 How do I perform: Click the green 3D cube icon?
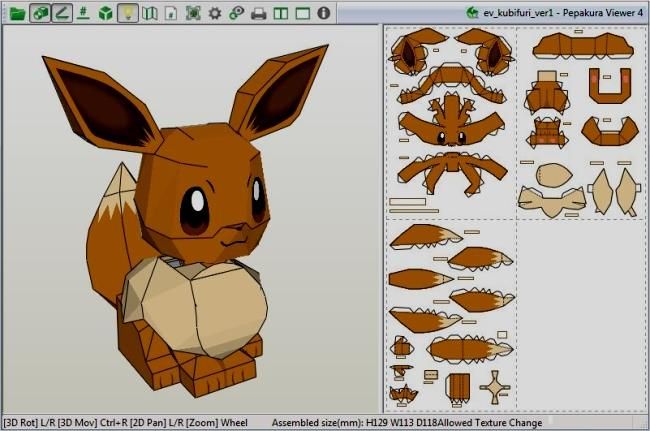[x=105, y=13]
